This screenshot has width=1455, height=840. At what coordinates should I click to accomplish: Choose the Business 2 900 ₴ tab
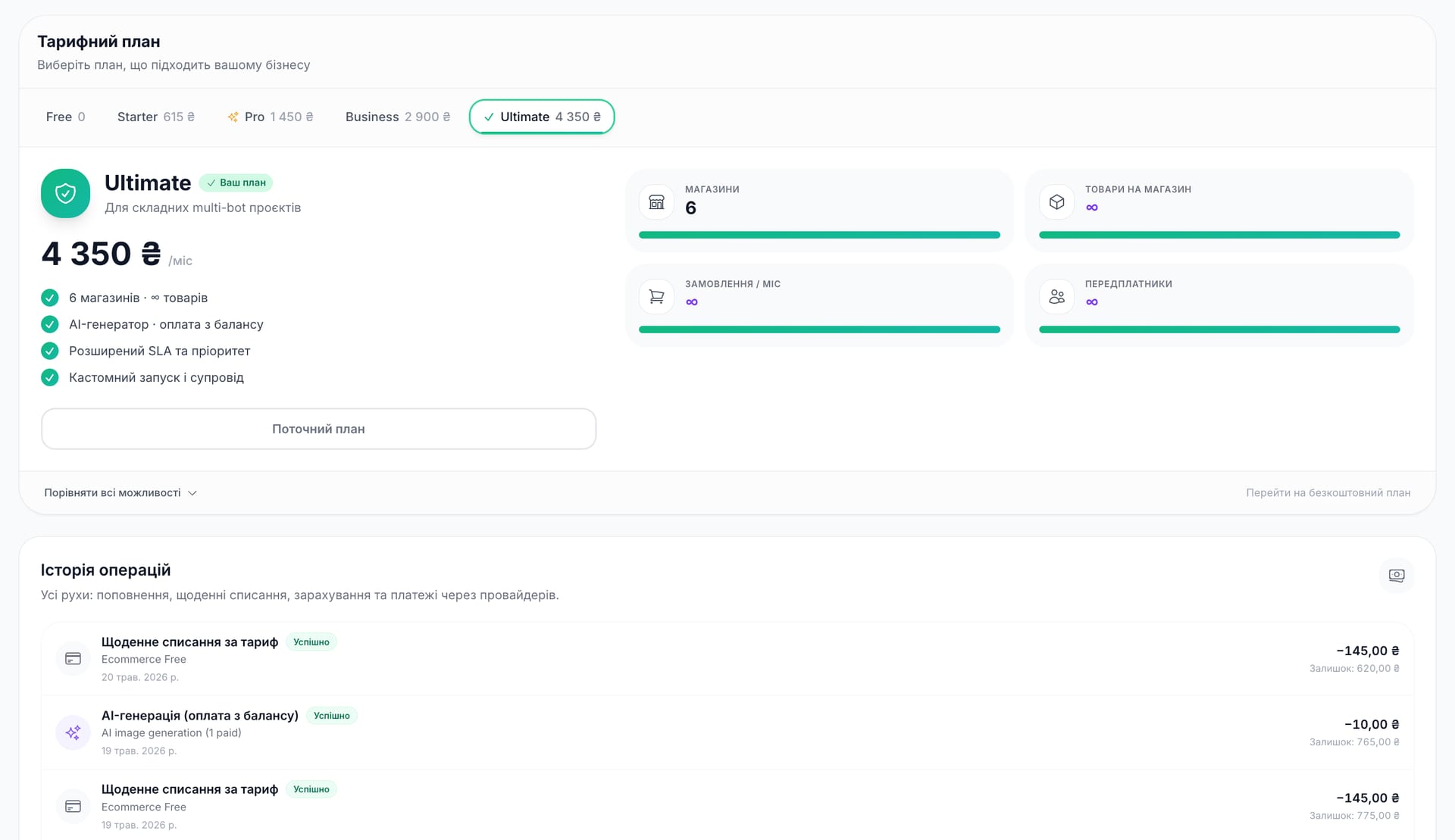(x=398, y=117)
